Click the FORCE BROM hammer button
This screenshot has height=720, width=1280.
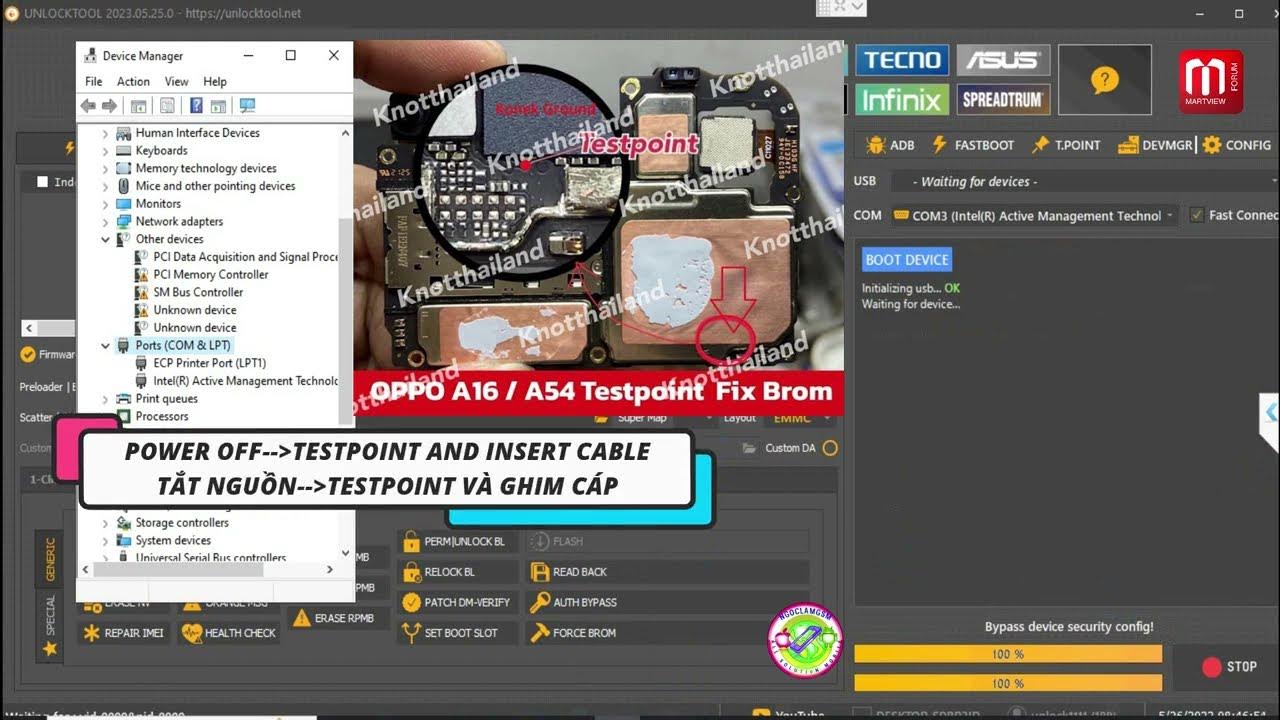click(667, 633)
